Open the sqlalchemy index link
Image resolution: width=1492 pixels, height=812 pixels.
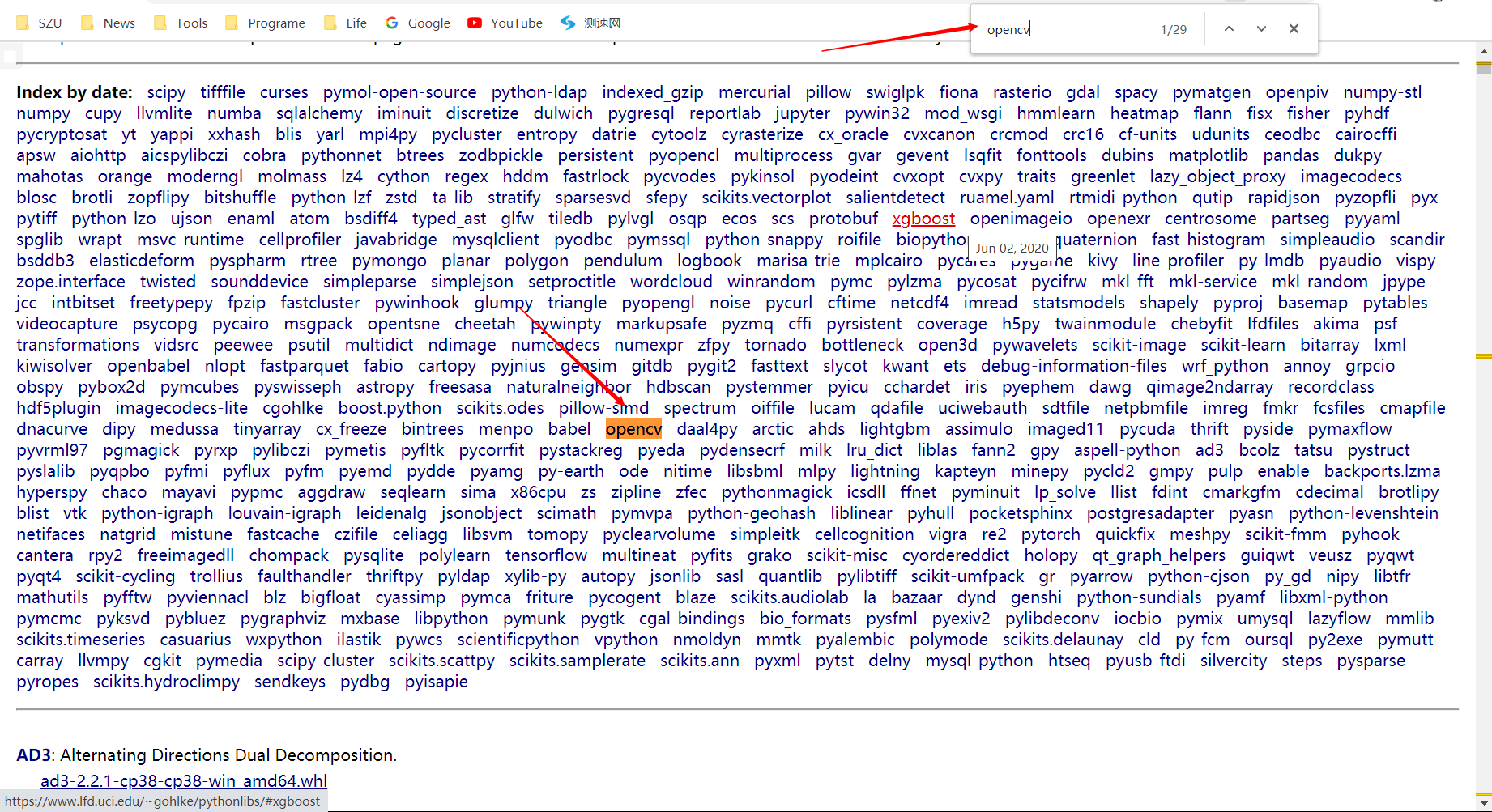click(319, 113)
